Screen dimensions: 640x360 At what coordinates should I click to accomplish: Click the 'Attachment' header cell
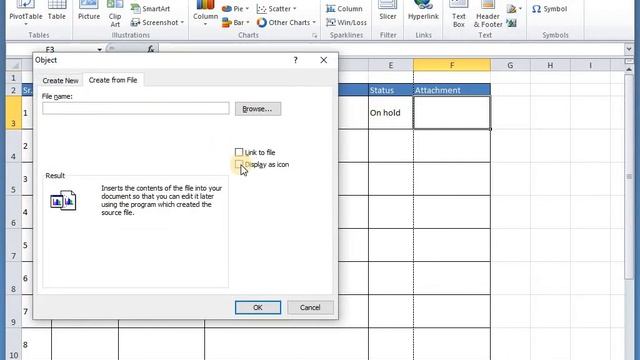click(x=452, y=90)
